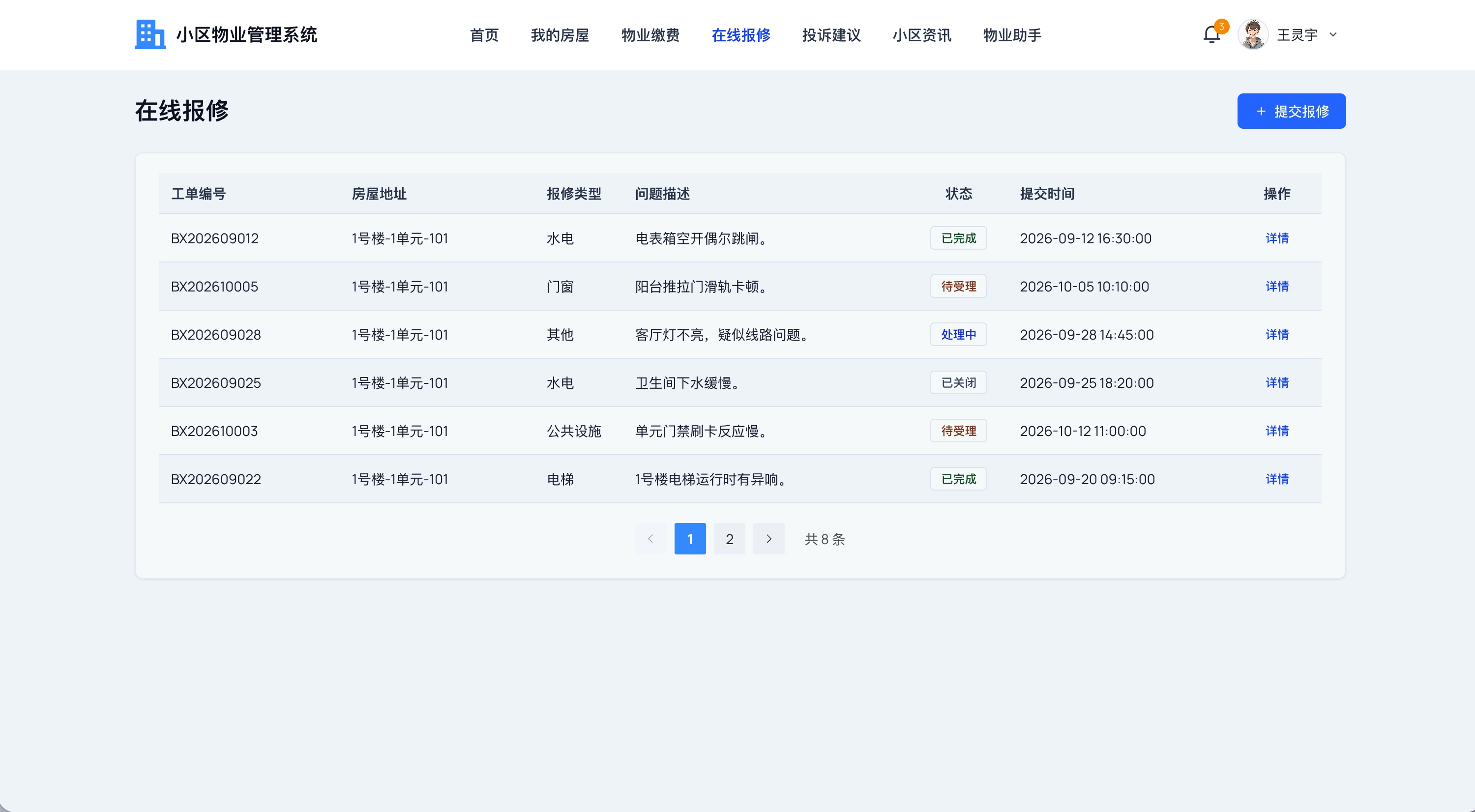Image resolution: width=1475 pixels, height=812 pixels.
Task: View 详情 for order BX202609028
Action: click(1277, 334)
